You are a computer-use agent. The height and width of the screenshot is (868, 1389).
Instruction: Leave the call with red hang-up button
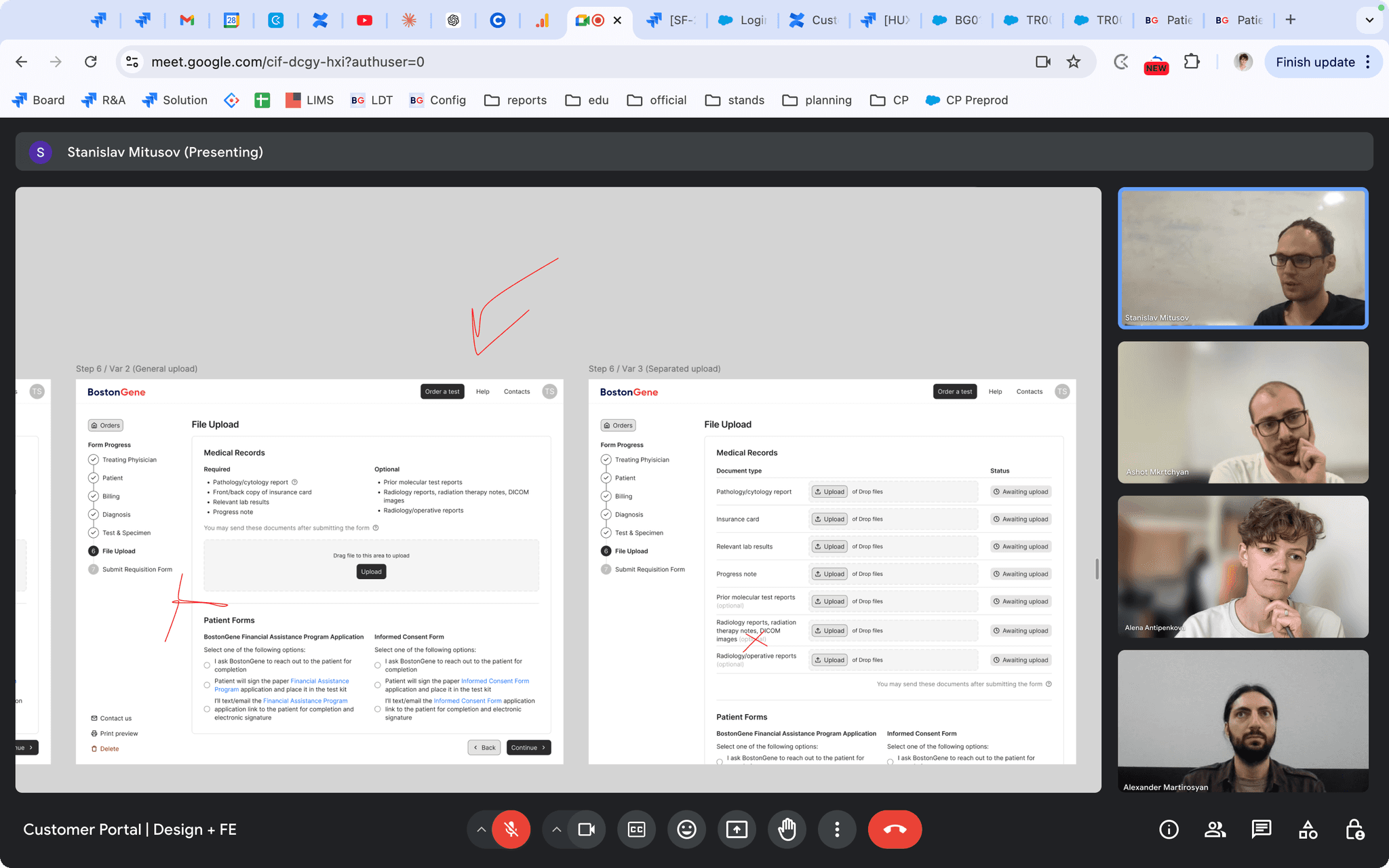click(895, 829)
